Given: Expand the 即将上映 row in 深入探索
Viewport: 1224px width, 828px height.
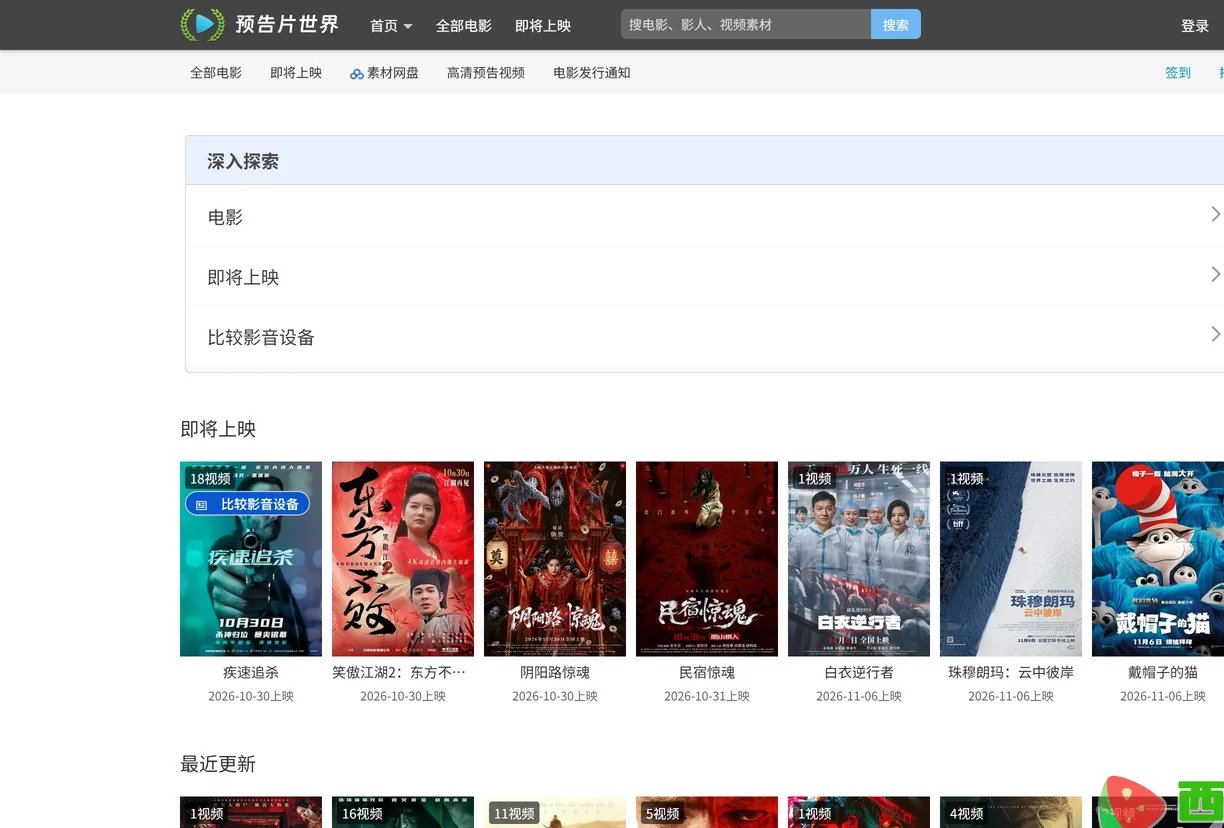Looking at the screenshot, I should pos(705,276).
